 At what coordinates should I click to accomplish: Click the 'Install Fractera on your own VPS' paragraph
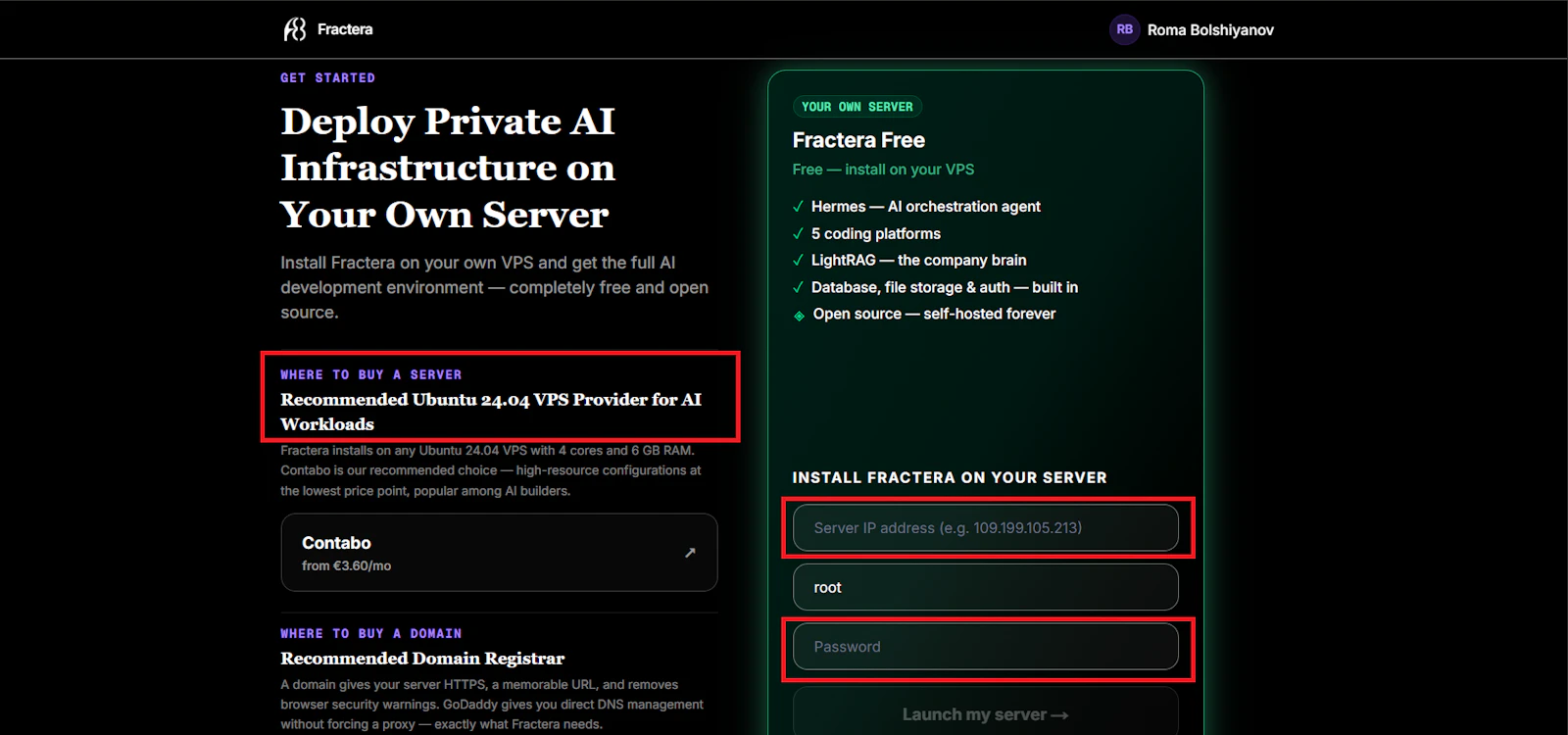(494, 287)
